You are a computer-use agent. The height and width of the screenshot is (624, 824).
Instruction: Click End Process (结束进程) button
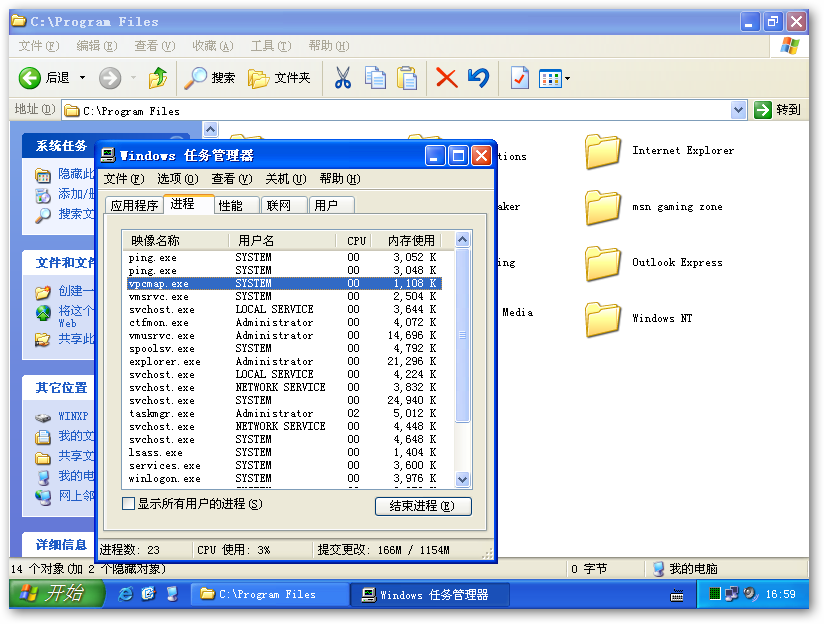(x=423, y=506)
